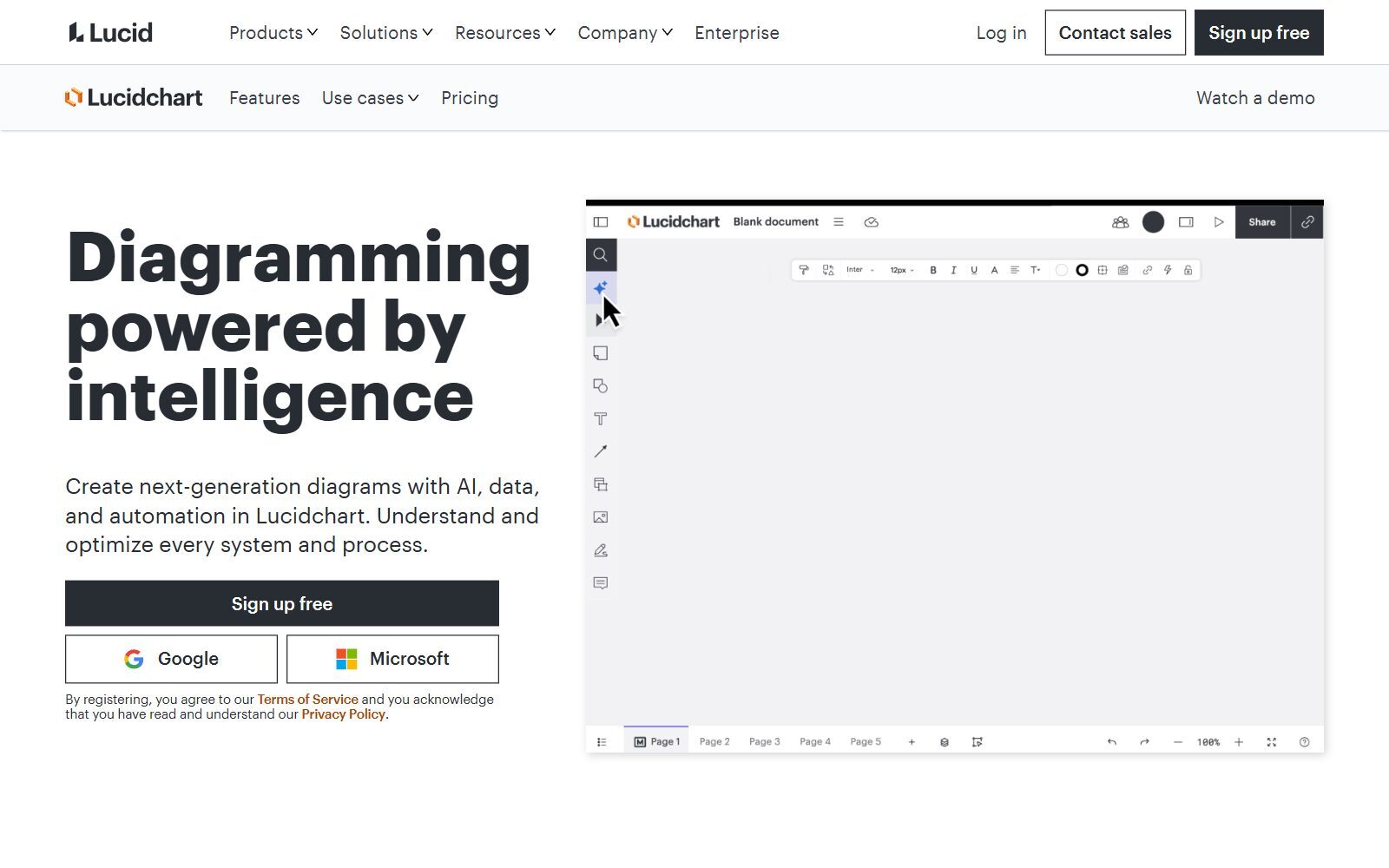Expand the Solutions menu
The image size is (1389, 868).
click(x=386, y=33)
